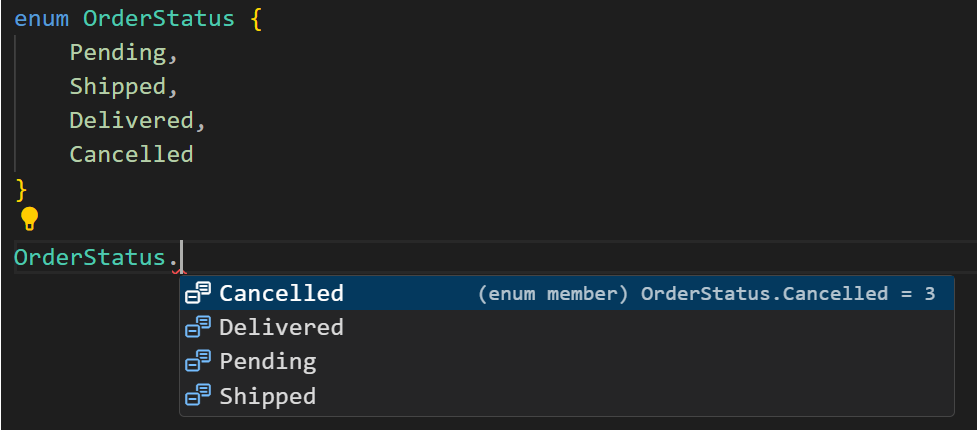The image size is (977, 430).
Task: Click the enum member icon beside Shipped suggestion
Action: (199, 396)
